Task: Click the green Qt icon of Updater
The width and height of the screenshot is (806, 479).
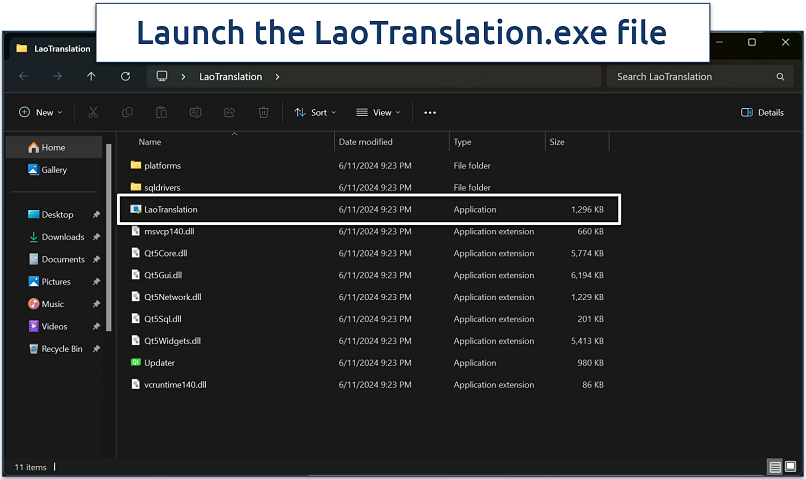Action: pos(136,362)
